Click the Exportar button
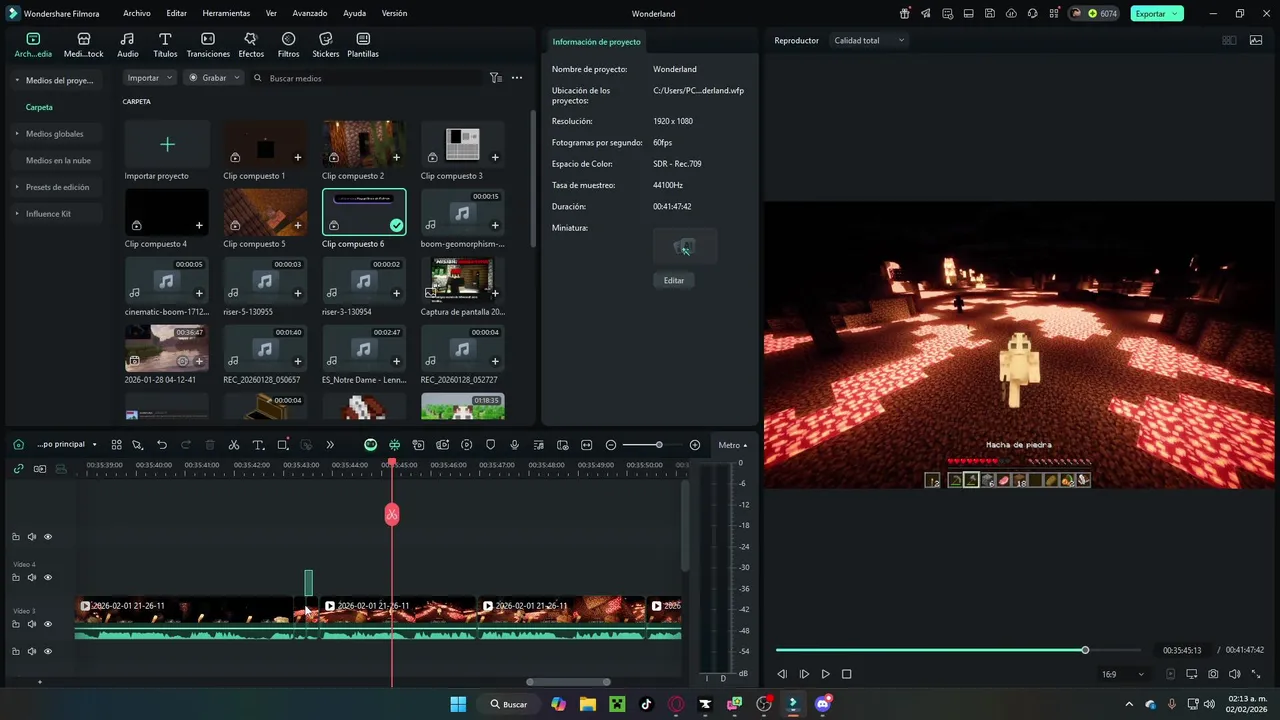Screen dimensions: 1280x720 tap(1157, 14)
